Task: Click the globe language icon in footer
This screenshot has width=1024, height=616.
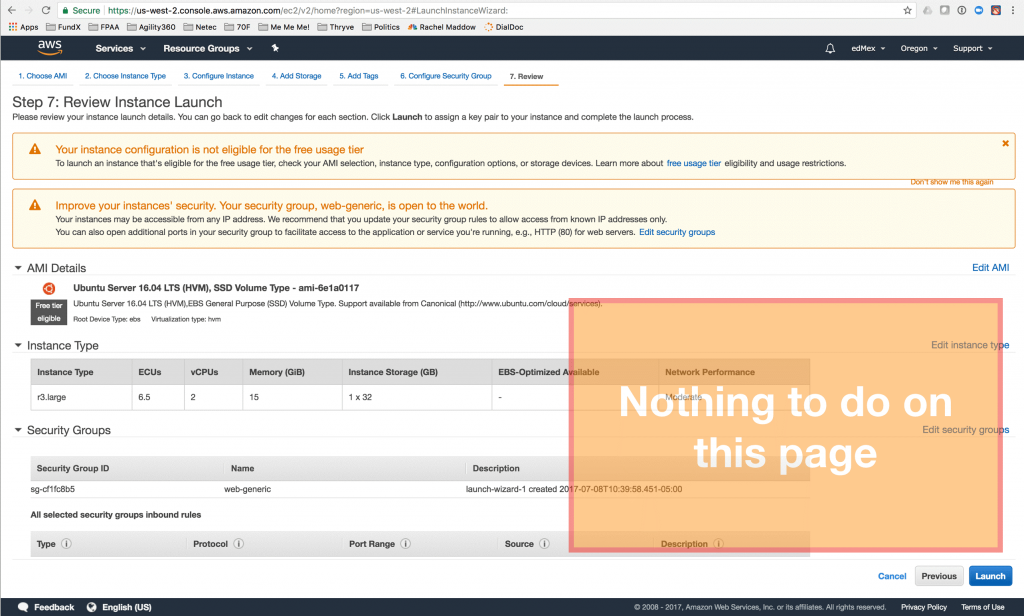Action: tap(91, 607)
